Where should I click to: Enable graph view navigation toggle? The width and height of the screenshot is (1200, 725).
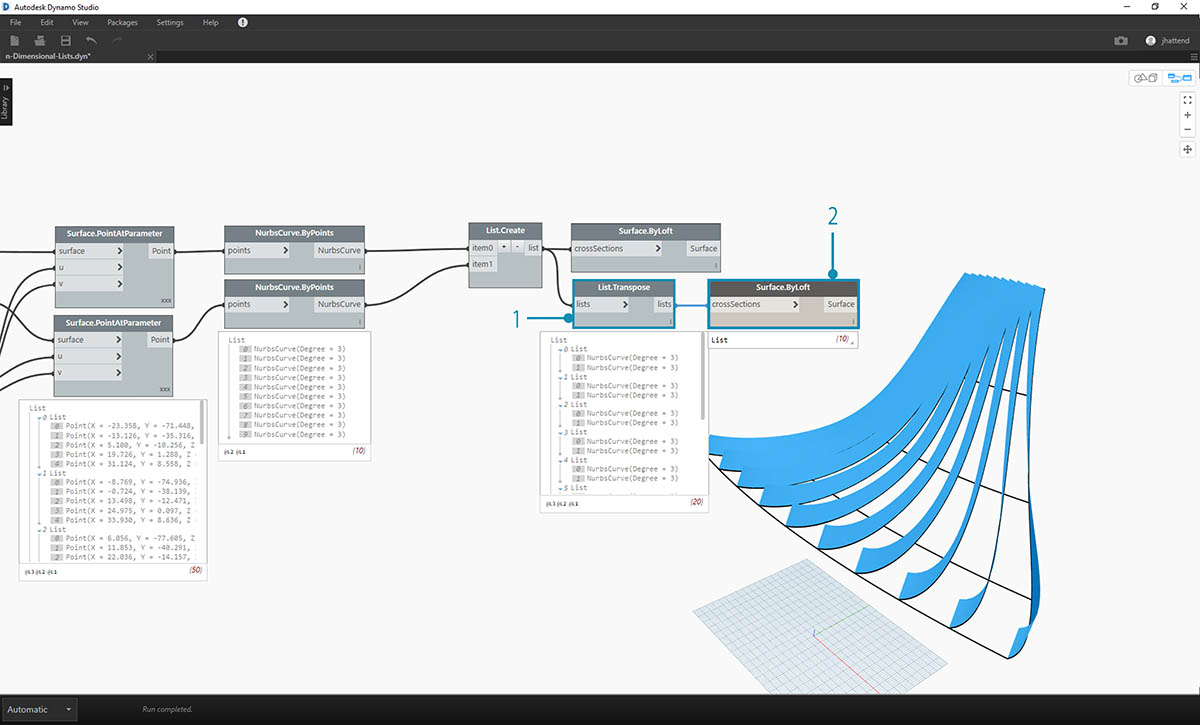click(x=1179, y=78)
